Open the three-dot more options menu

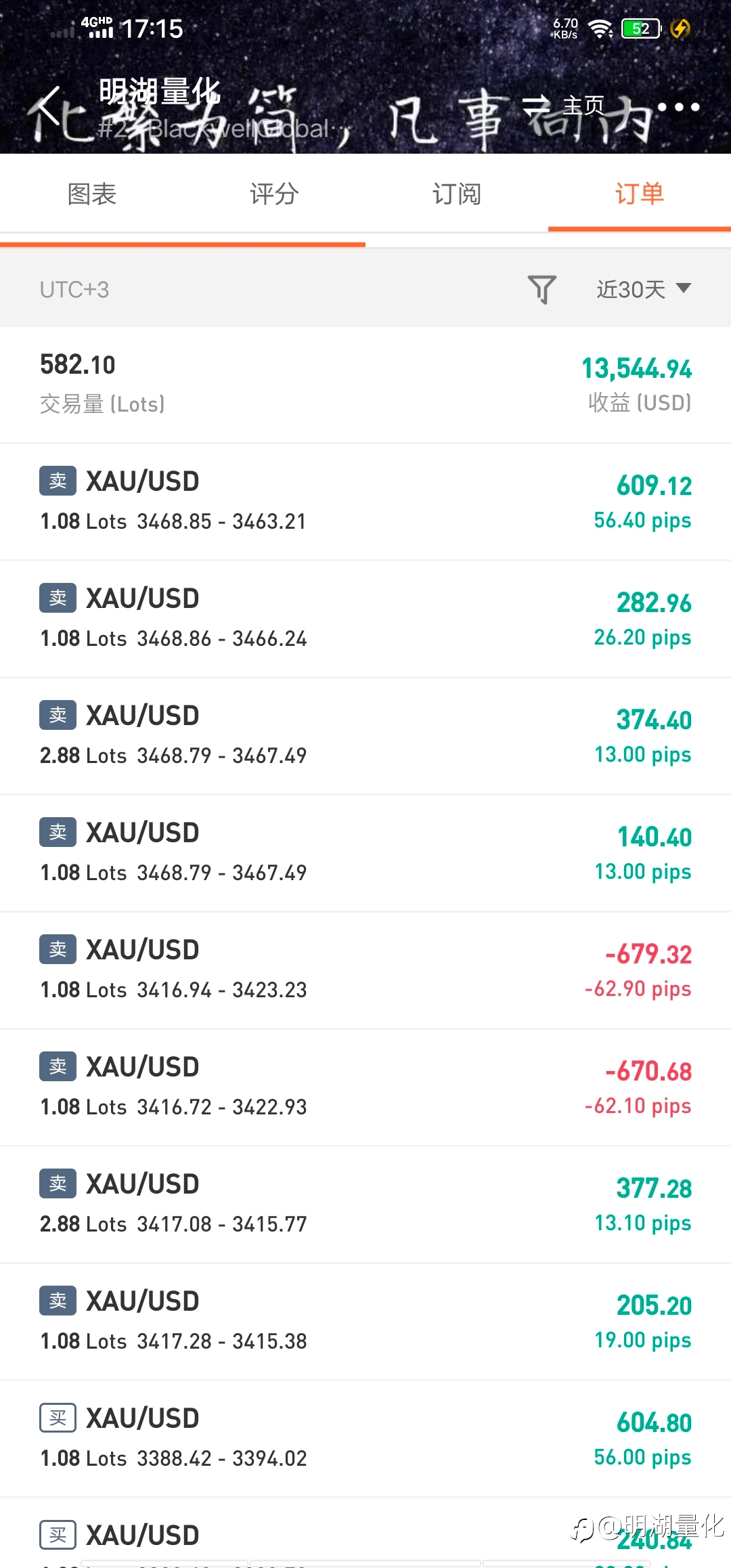pos(678,107)
